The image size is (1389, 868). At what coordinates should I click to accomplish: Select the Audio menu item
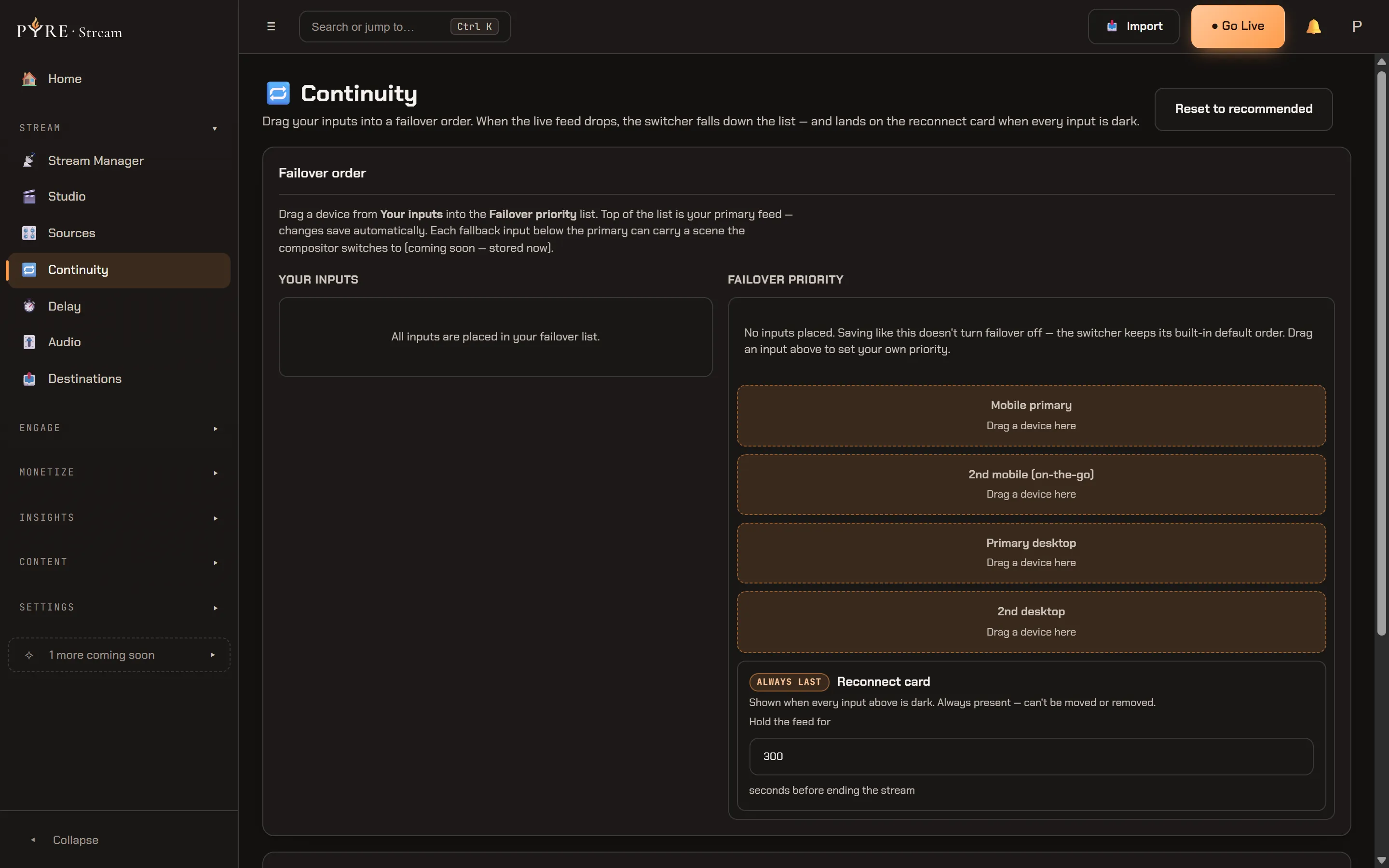[x=119, y=342]
